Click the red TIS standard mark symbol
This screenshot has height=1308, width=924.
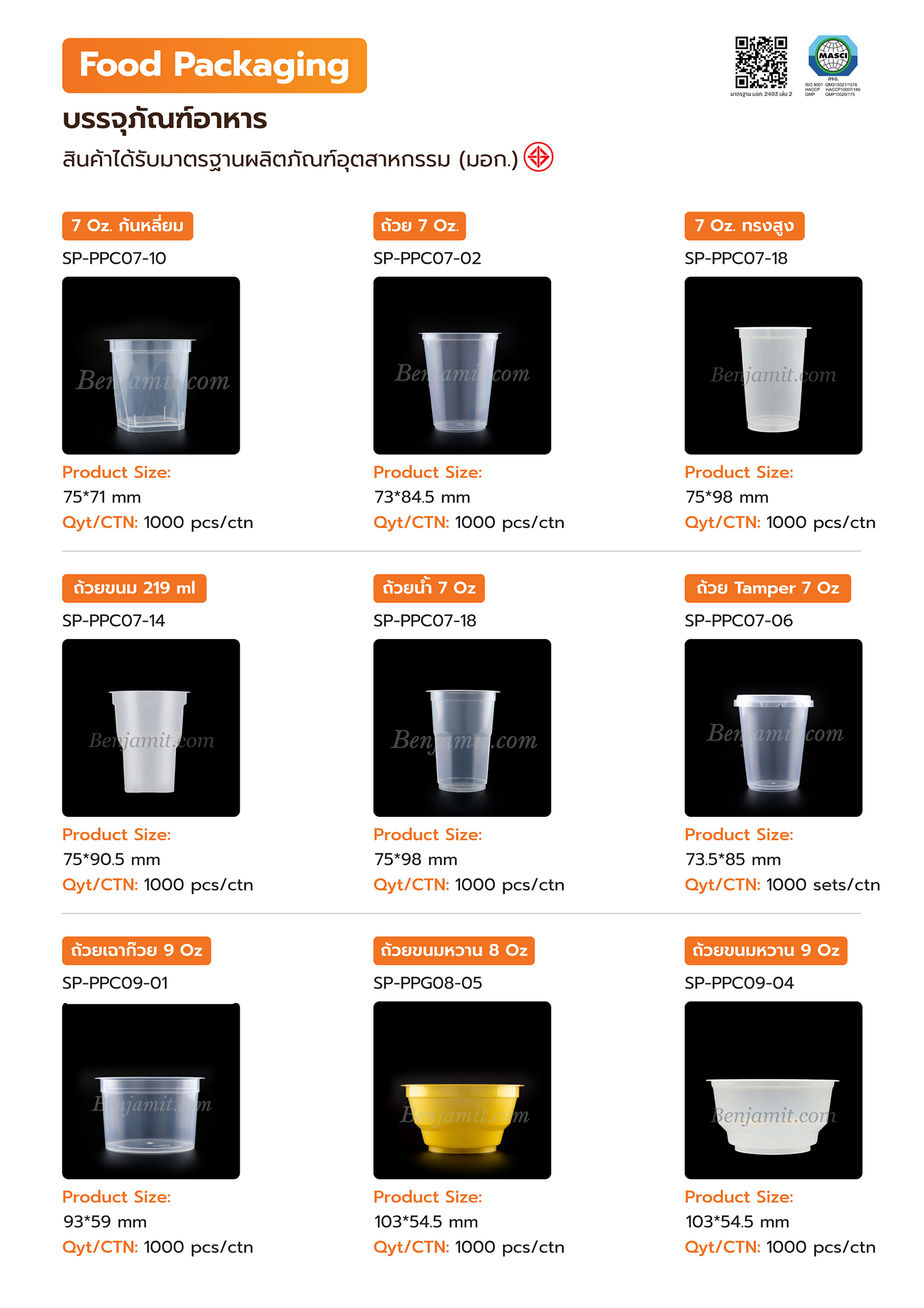(x=538, y=157)
